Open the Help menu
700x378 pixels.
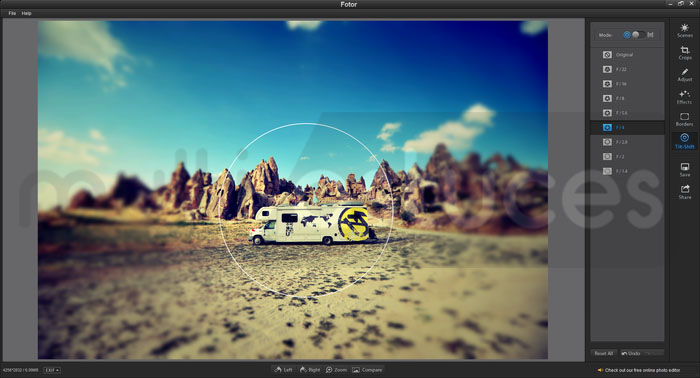tap(26, 13)
